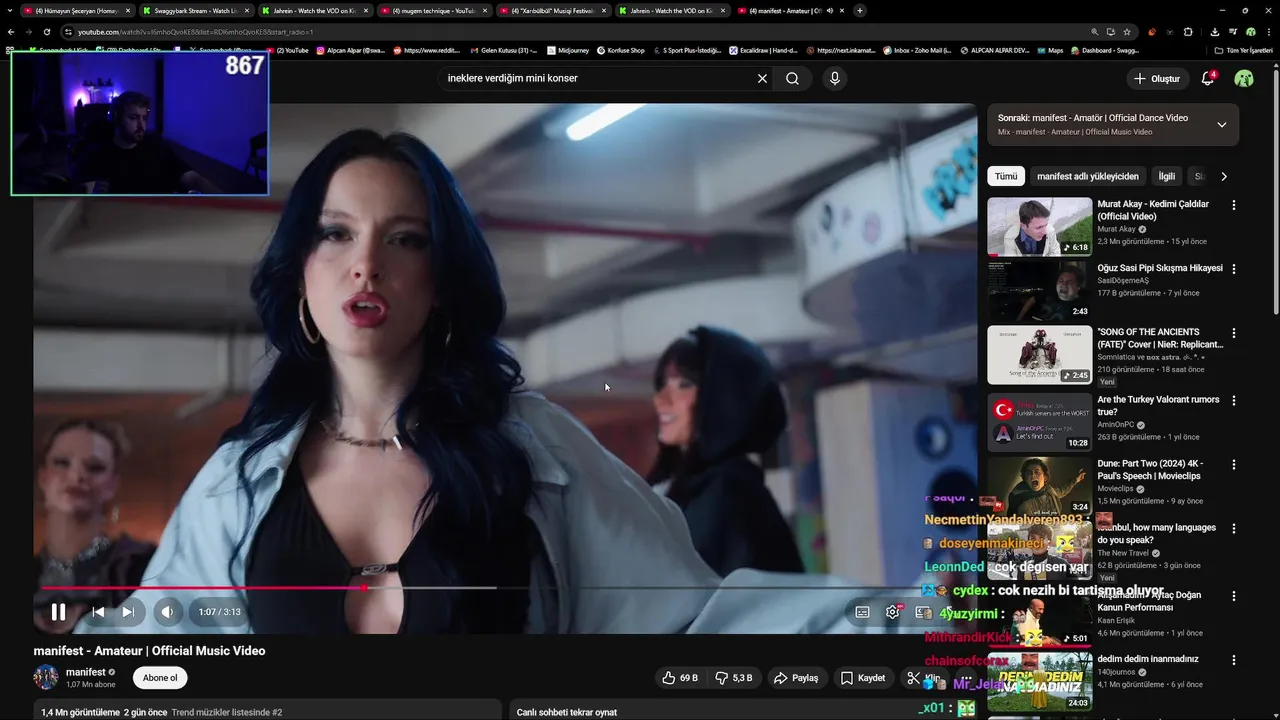This screenshot has width=1280, height=720.
Task: Switch to mugem technique YouTube tab
Action: (x=434, y=11)
